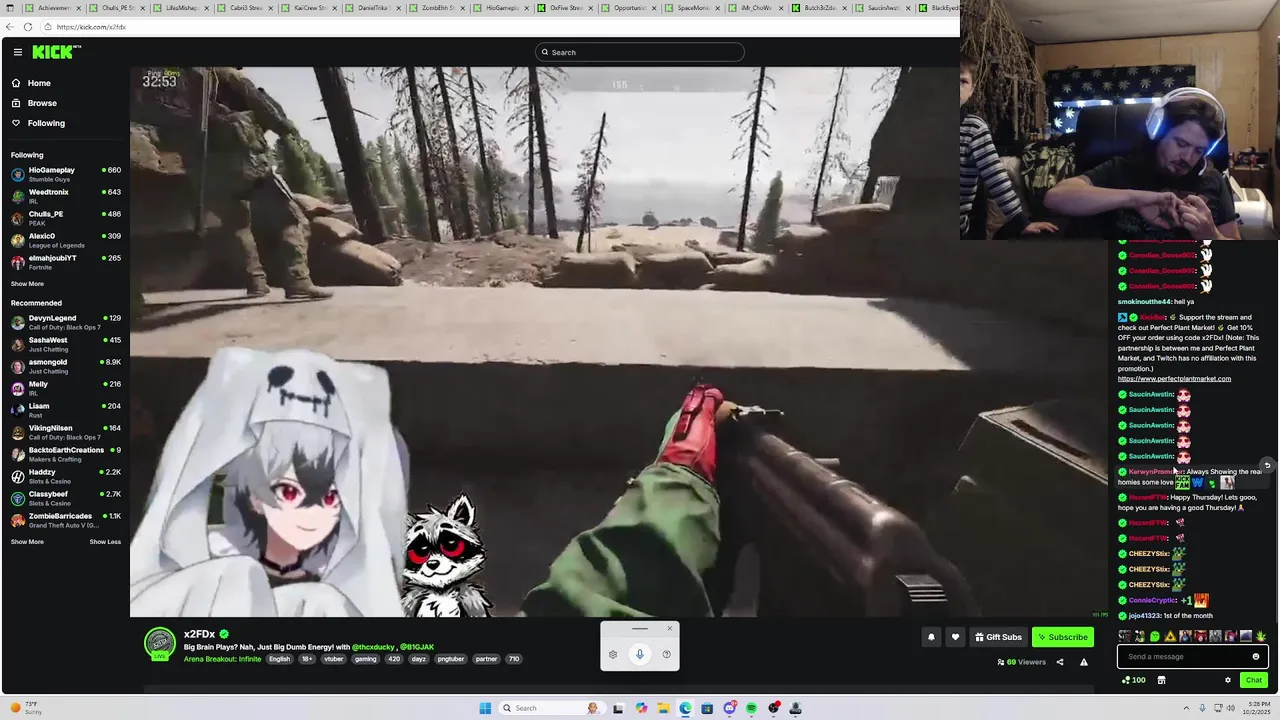This screenshot has width=1280, height=720.
Task: Share the stream via share icon
Action: click(x=1060, y=662)
